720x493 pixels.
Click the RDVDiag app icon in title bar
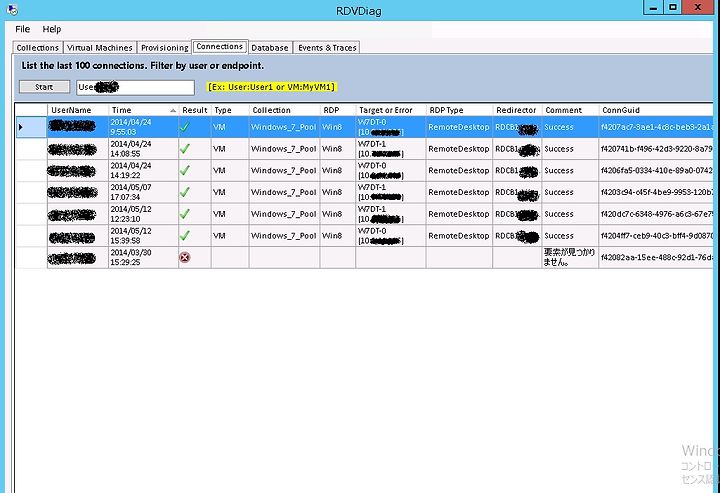[12, 10]
